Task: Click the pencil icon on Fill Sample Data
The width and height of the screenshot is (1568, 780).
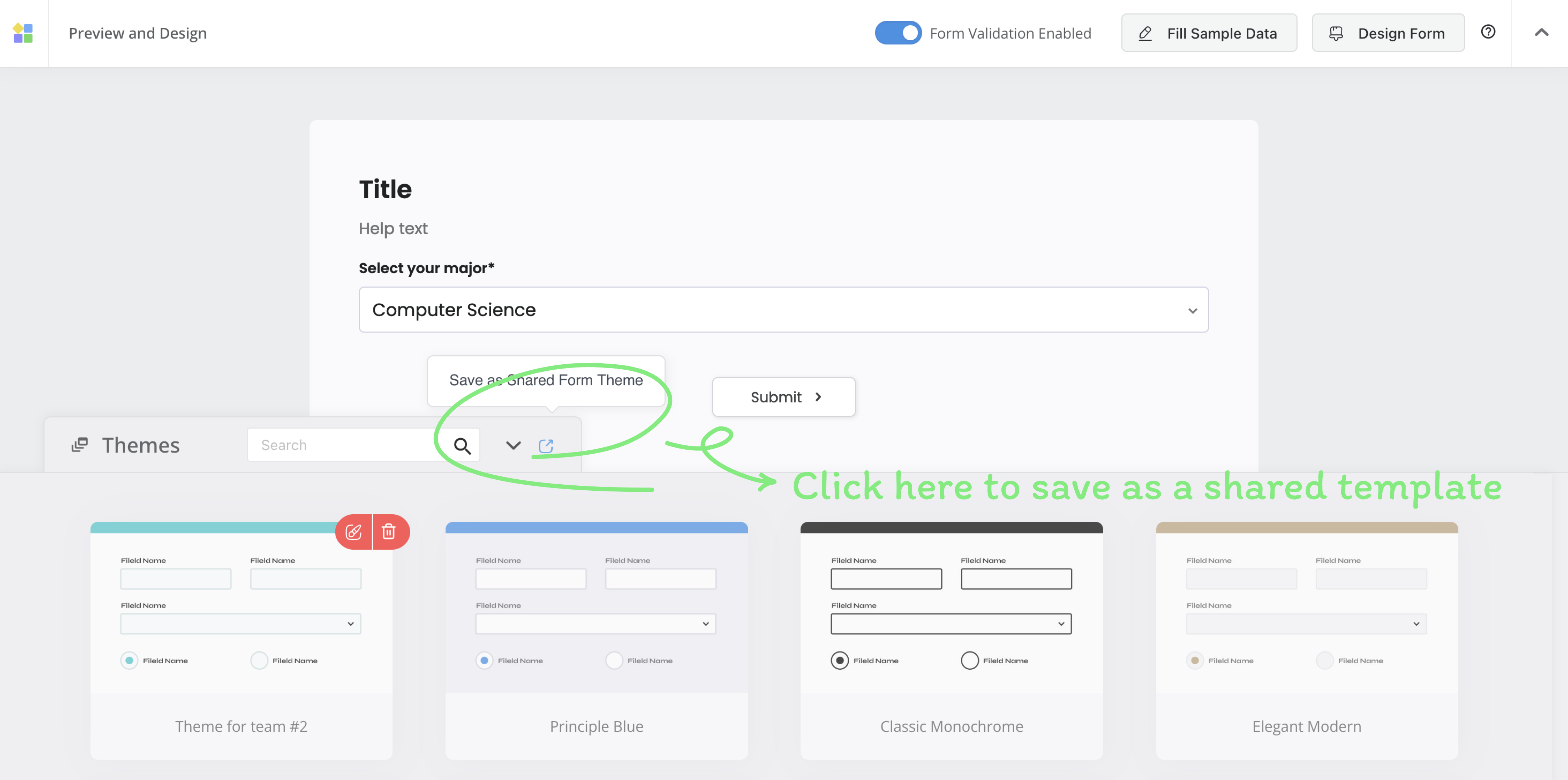Action: pos(1145,34)
